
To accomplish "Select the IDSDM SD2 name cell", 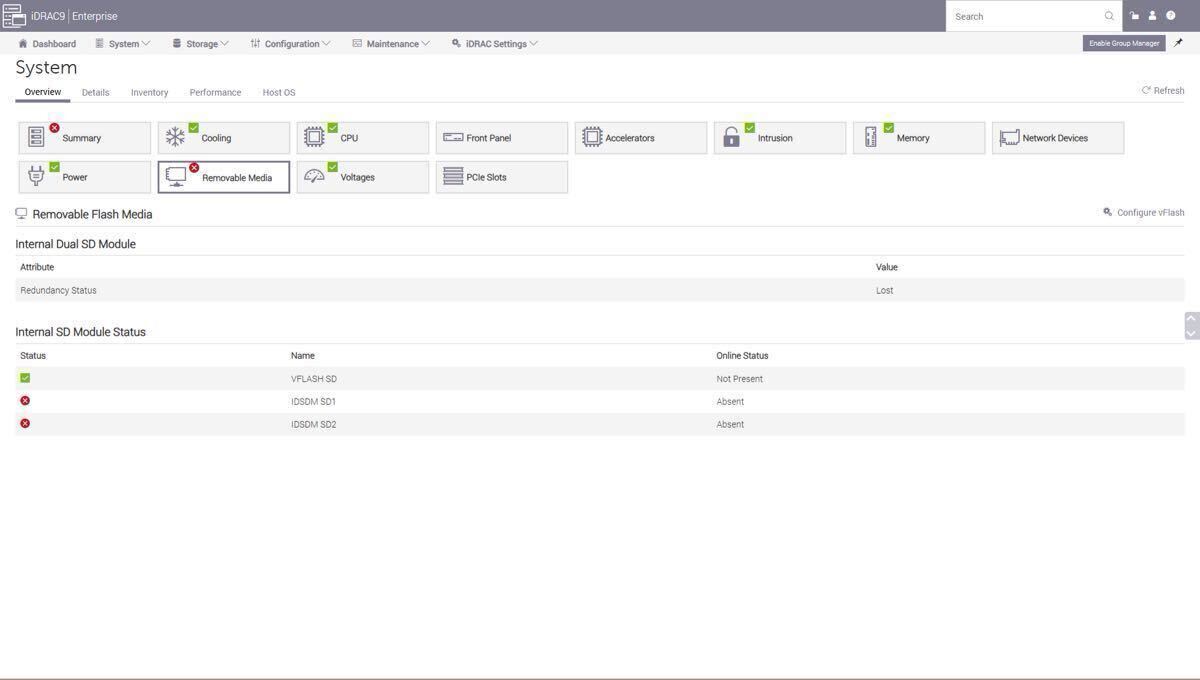I will 314,425.
